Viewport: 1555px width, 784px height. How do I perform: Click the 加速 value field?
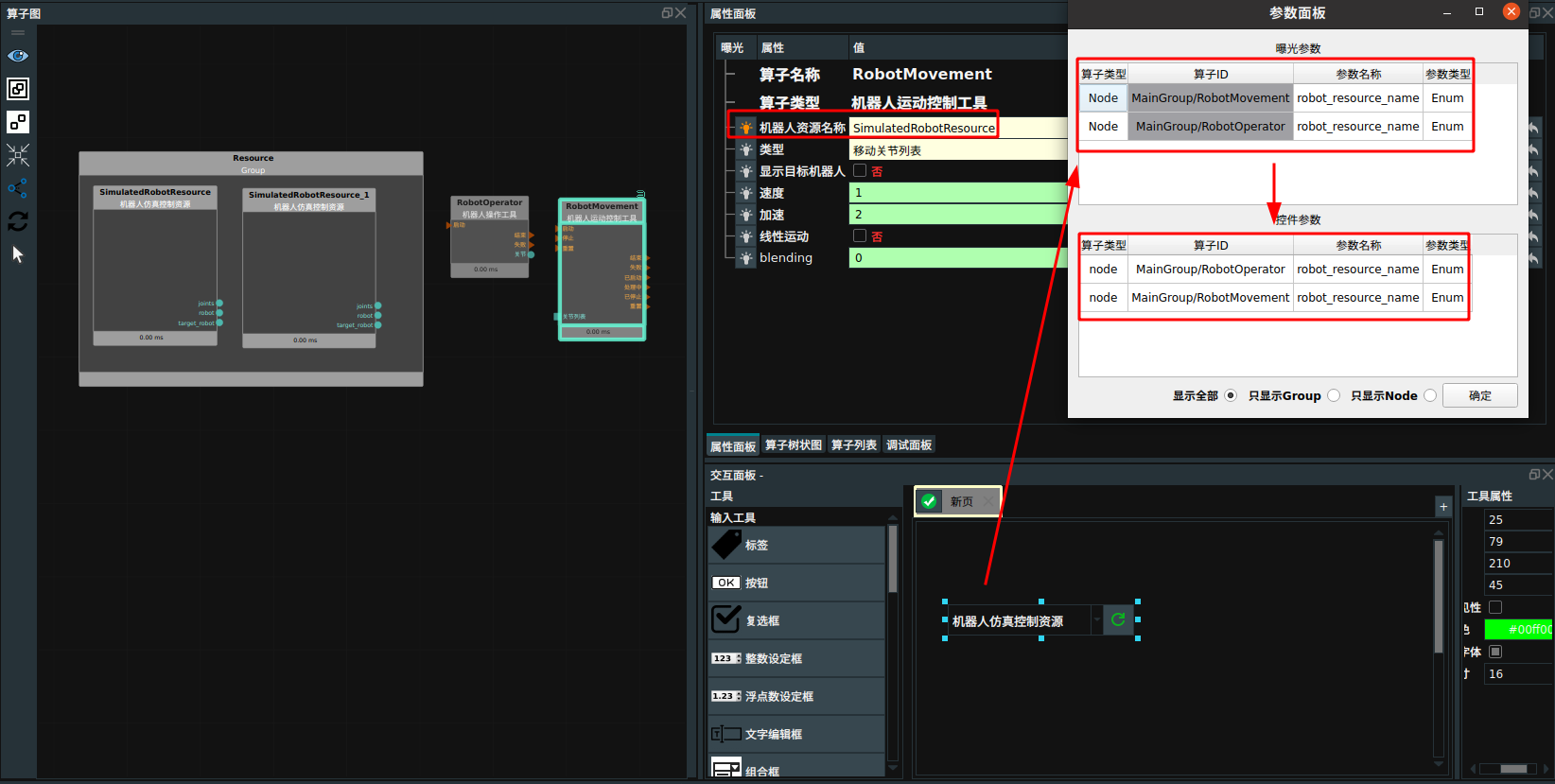point(958,215)
